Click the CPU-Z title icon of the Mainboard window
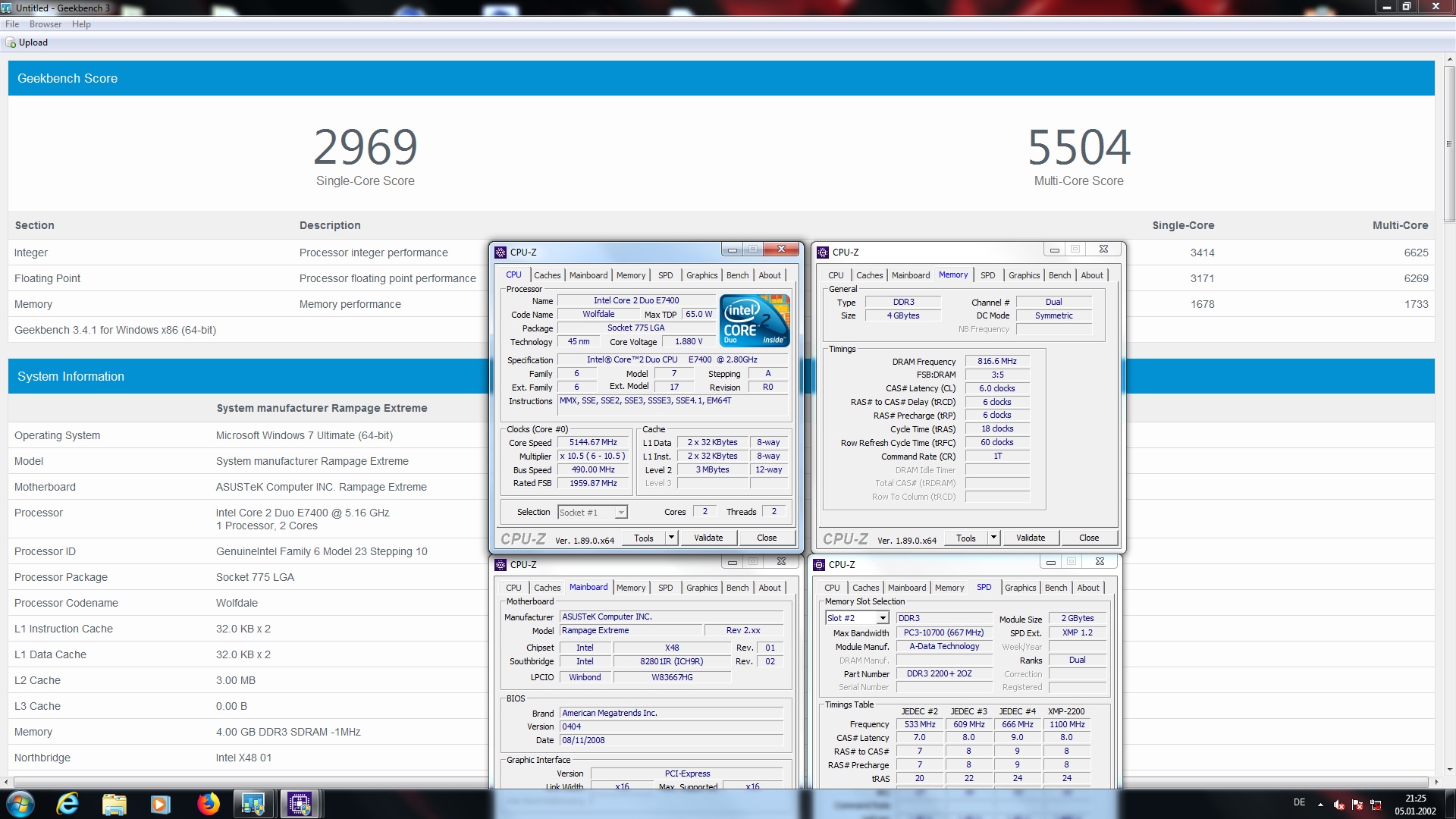Viewport: 1456px width, 819px height. click(x=500, y=565)
